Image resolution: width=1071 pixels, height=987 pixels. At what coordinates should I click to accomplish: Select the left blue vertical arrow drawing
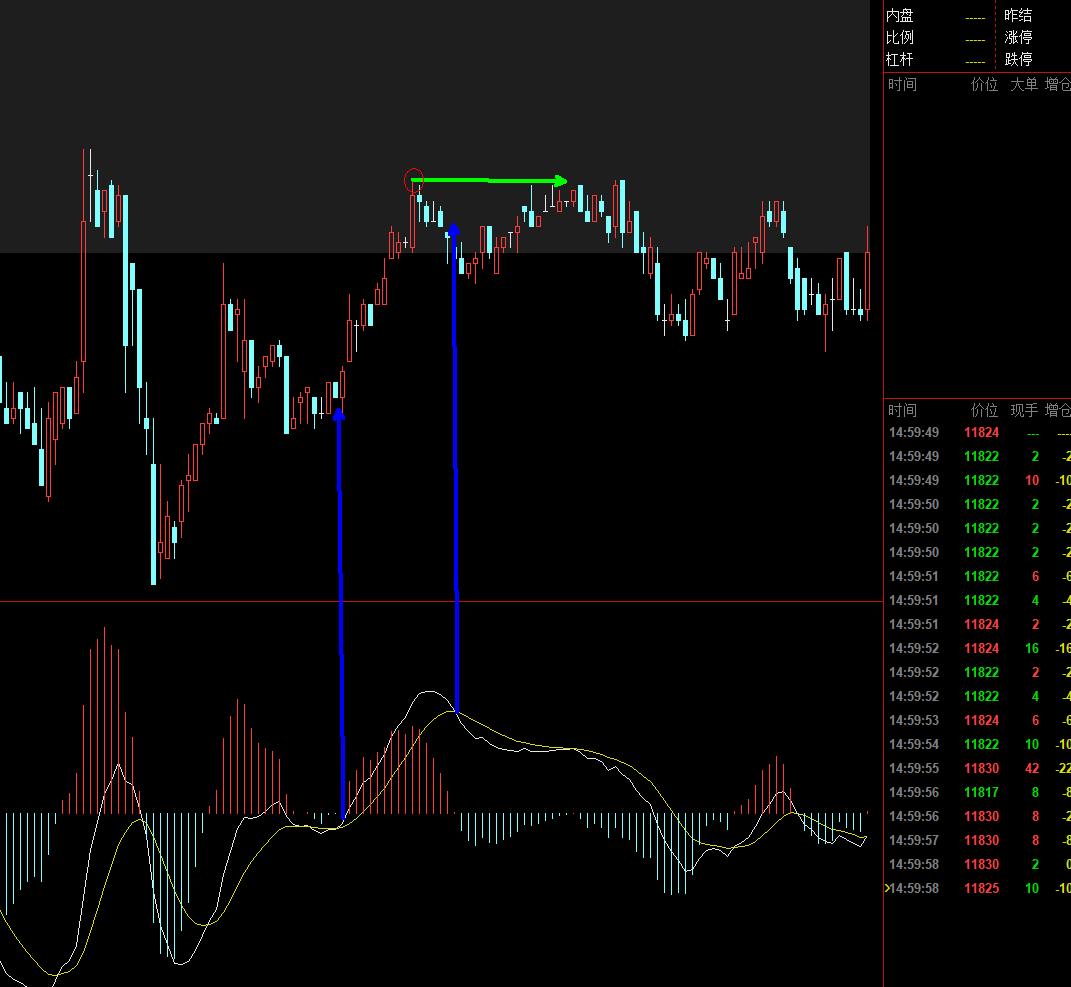(340, 620)
